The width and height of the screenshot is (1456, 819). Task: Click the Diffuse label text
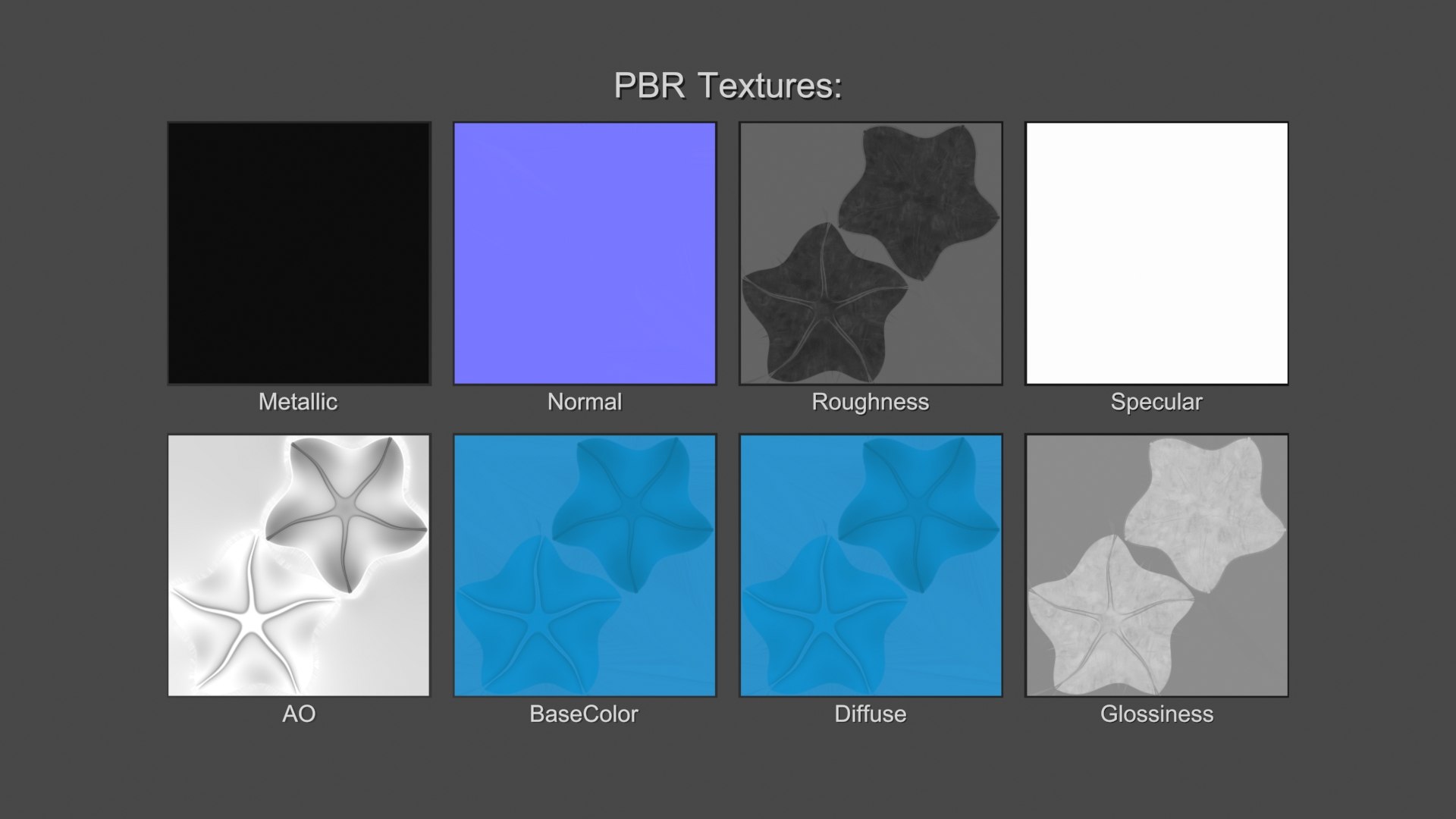tap(871, 714)
